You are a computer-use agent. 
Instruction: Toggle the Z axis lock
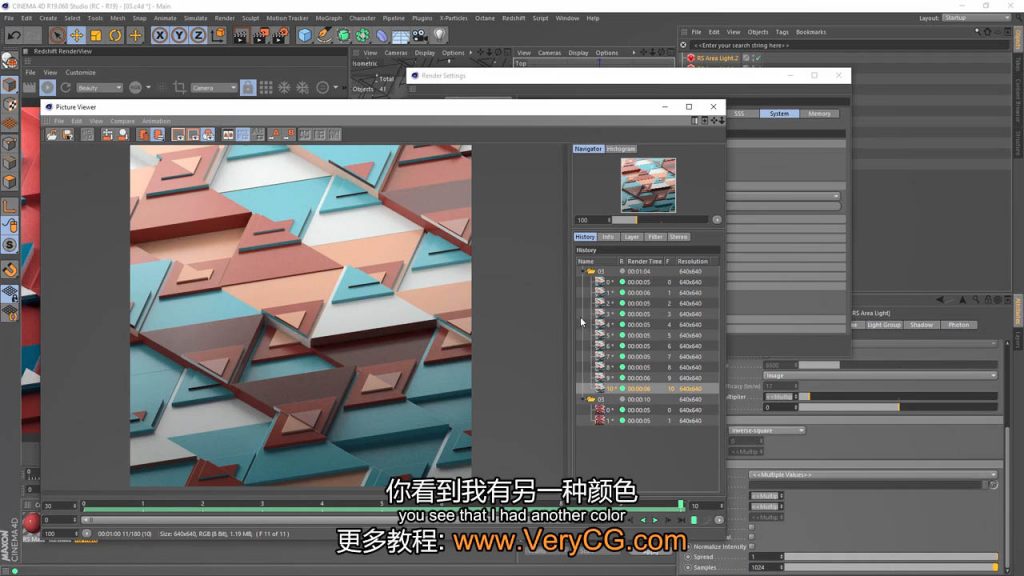tap(198, 35)
